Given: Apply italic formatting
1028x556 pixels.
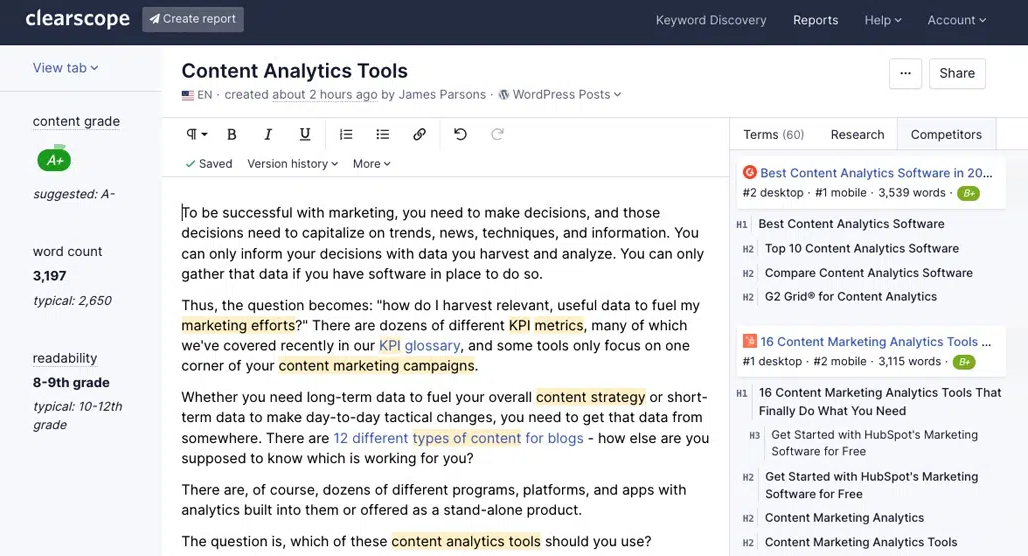Looking at the screenshot, I should [267, 134].
